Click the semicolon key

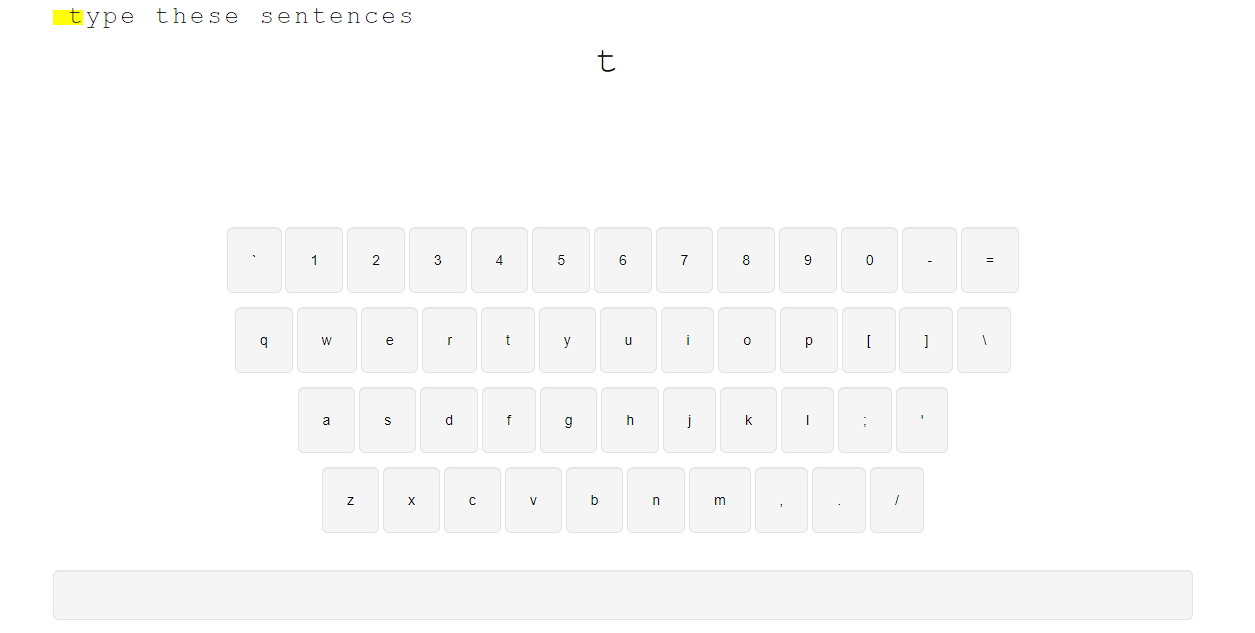click(865, 420)
